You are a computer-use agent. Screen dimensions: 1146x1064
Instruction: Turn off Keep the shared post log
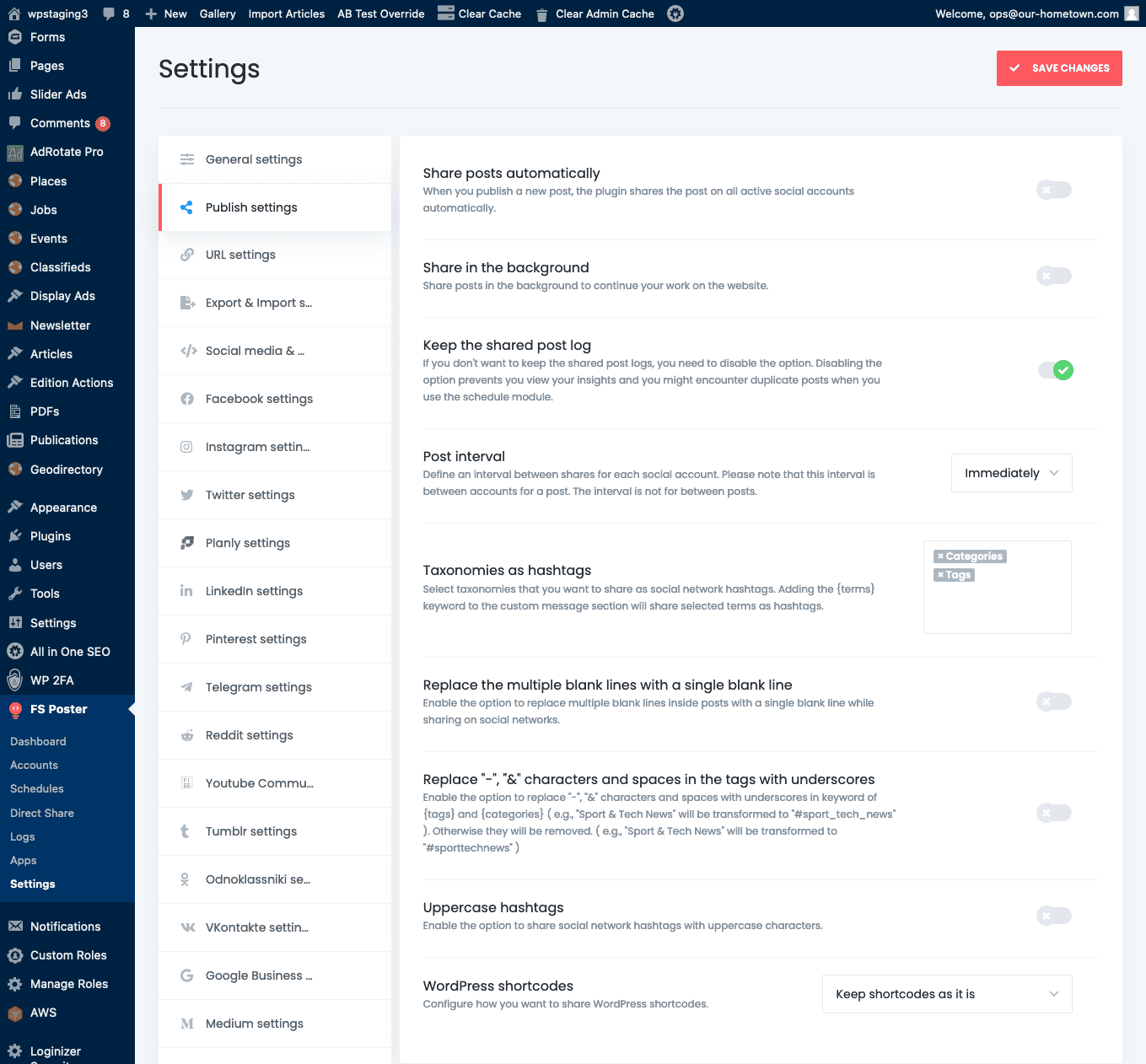[1055, 370]
